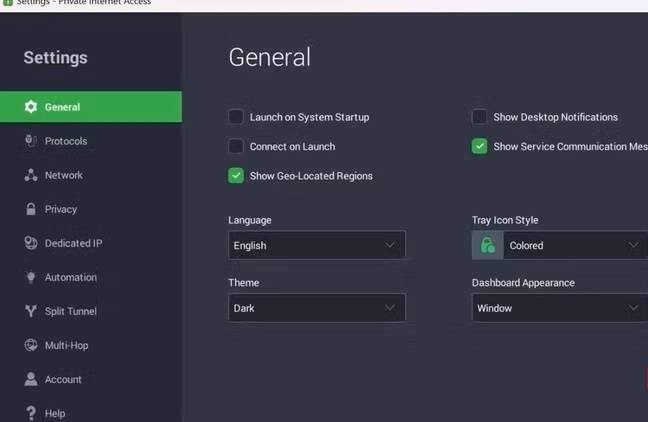This screenshot has width=648, height=422.
Task: Click the PIA app icon in title bar
Action: (x=7, y=2)
